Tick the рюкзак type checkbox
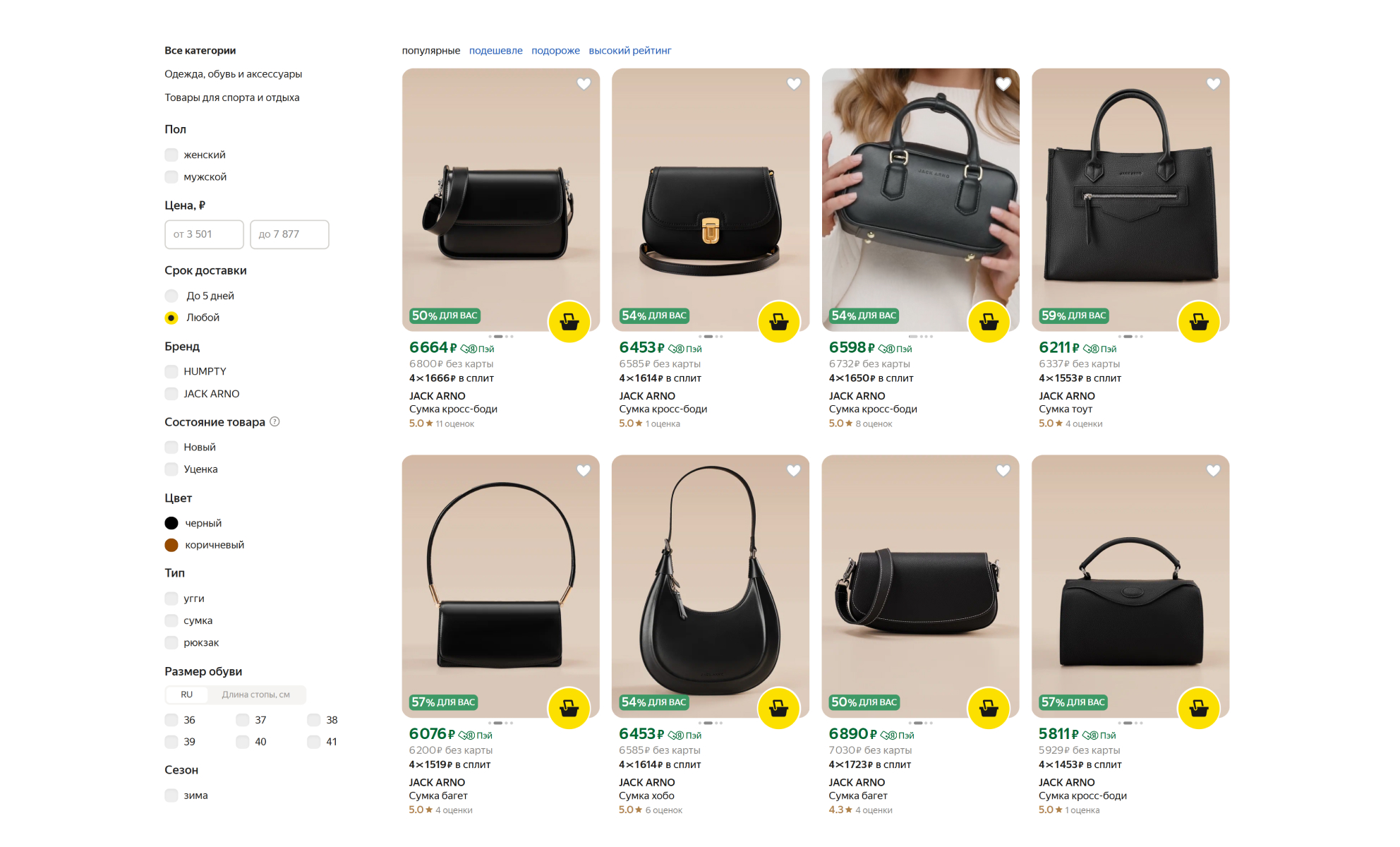Screen dimensions: 1400x847 tap(171, 642)
